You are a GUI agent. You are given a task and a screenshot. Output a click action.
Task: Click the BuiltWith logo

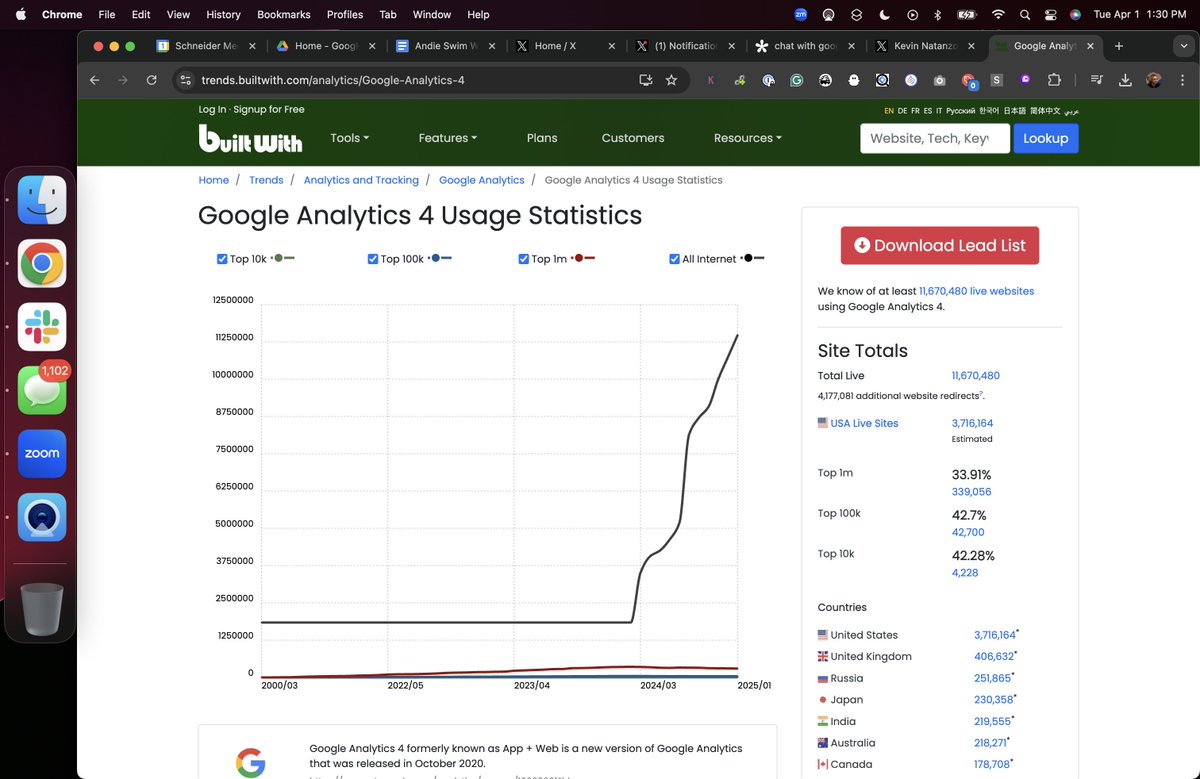[250, 138]
